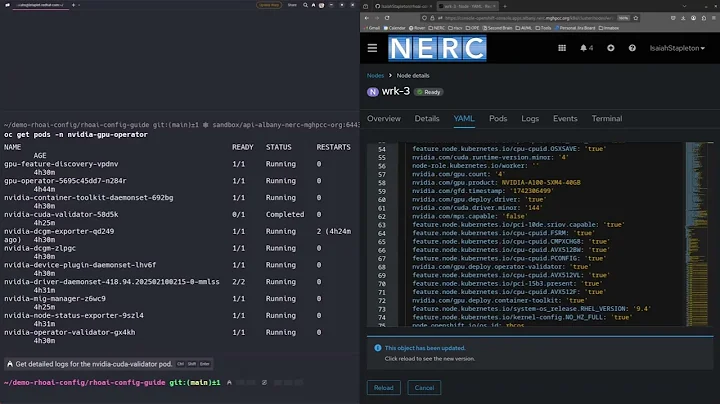This screenshot has height=404, width=720.
Task: Switch to the Logs tab
Action: 530,118
